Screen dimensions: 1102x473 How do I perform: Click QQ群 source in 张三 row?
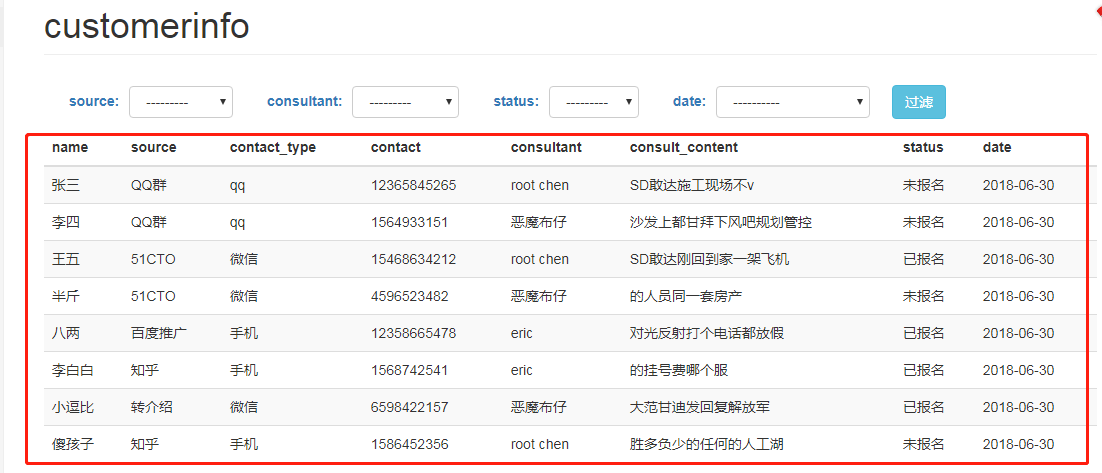pos(151,186)
